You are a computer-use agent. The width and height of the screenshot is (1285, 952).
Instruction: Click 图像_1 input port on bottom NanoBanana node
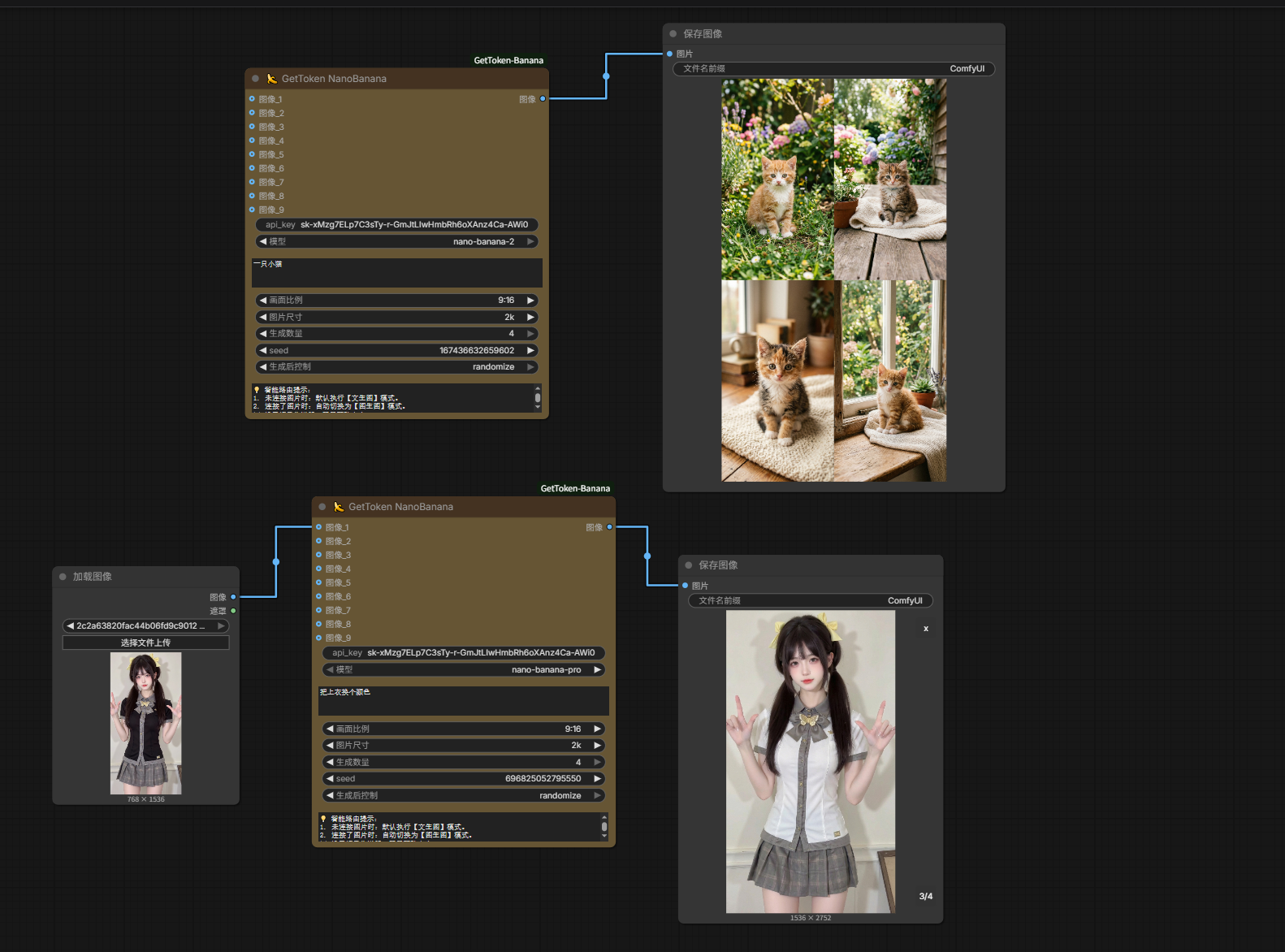tap(319, 527)
